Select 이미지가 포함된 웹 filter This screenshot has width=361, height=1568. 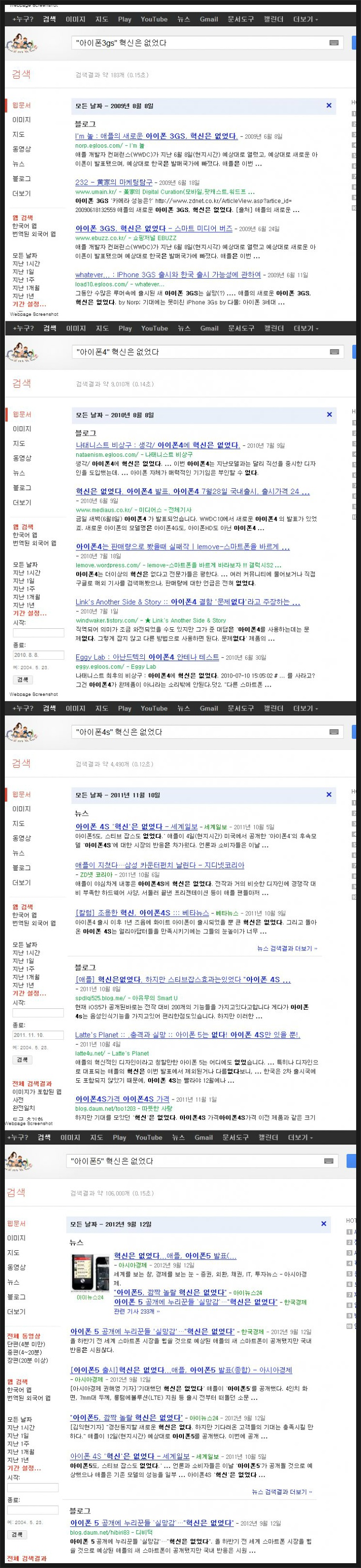point(37,1092)
